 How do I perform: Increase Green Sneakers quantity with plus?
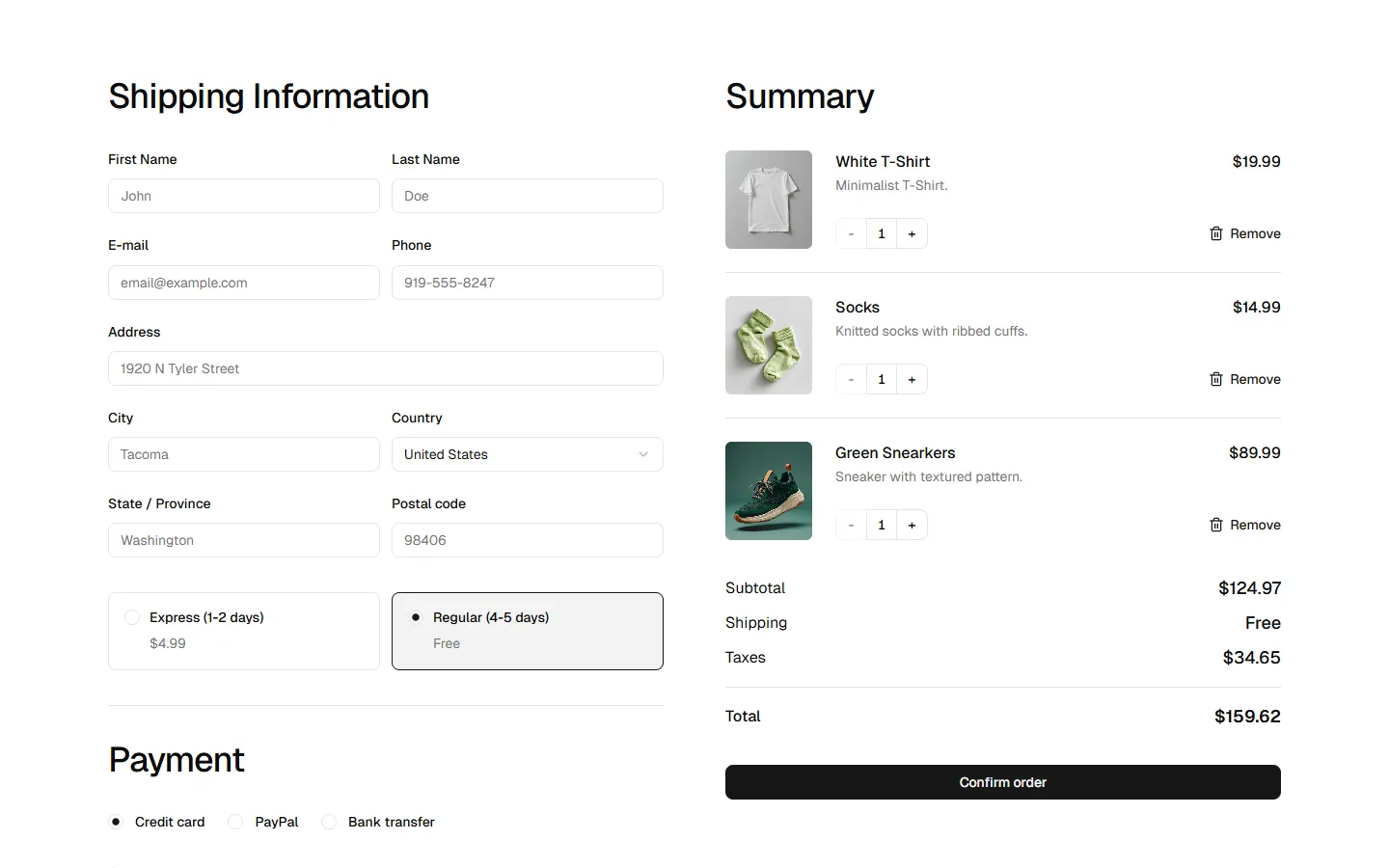coord(912,525)
